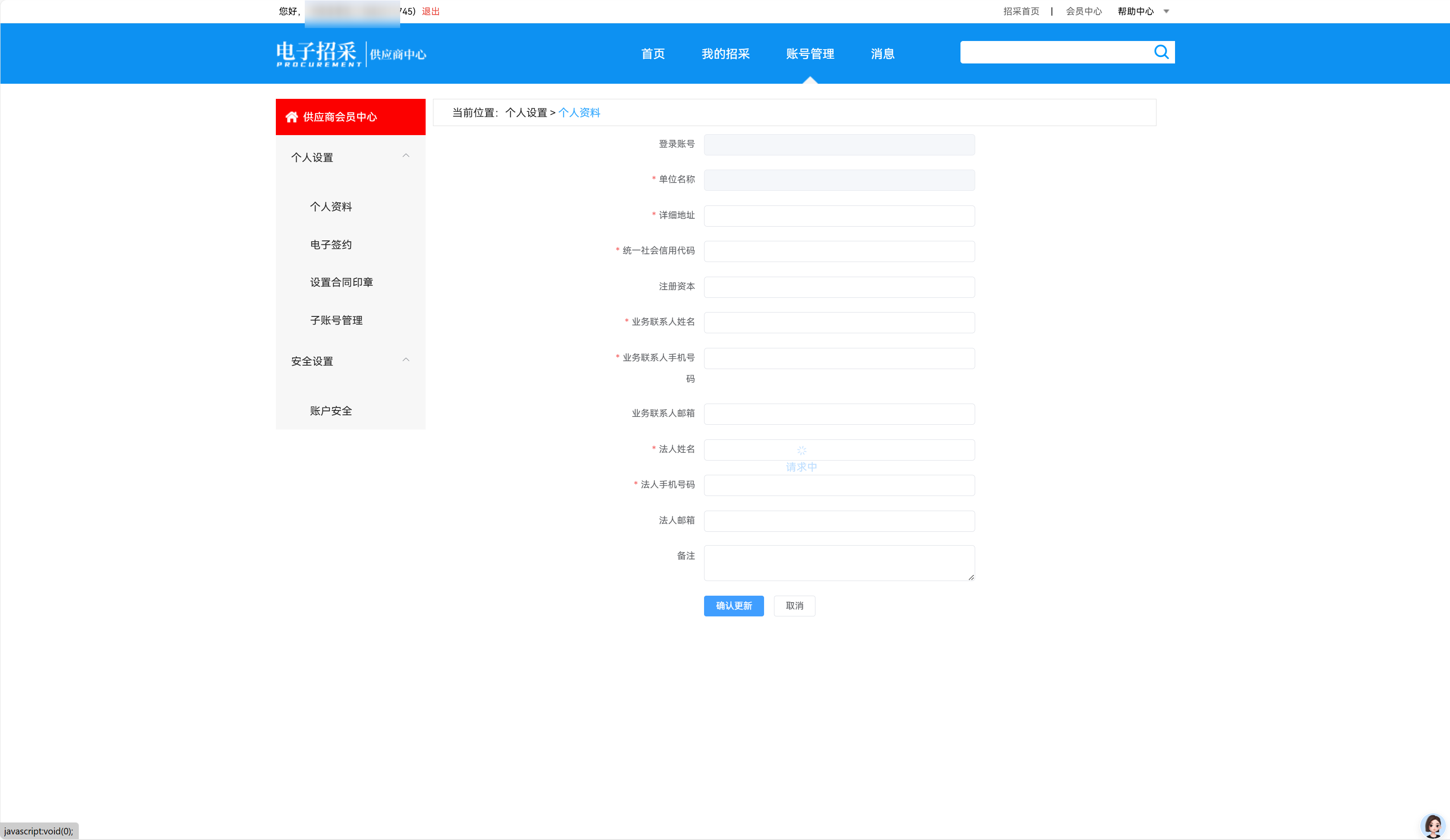Open the customer service avatar chat

click(1432, 826)
